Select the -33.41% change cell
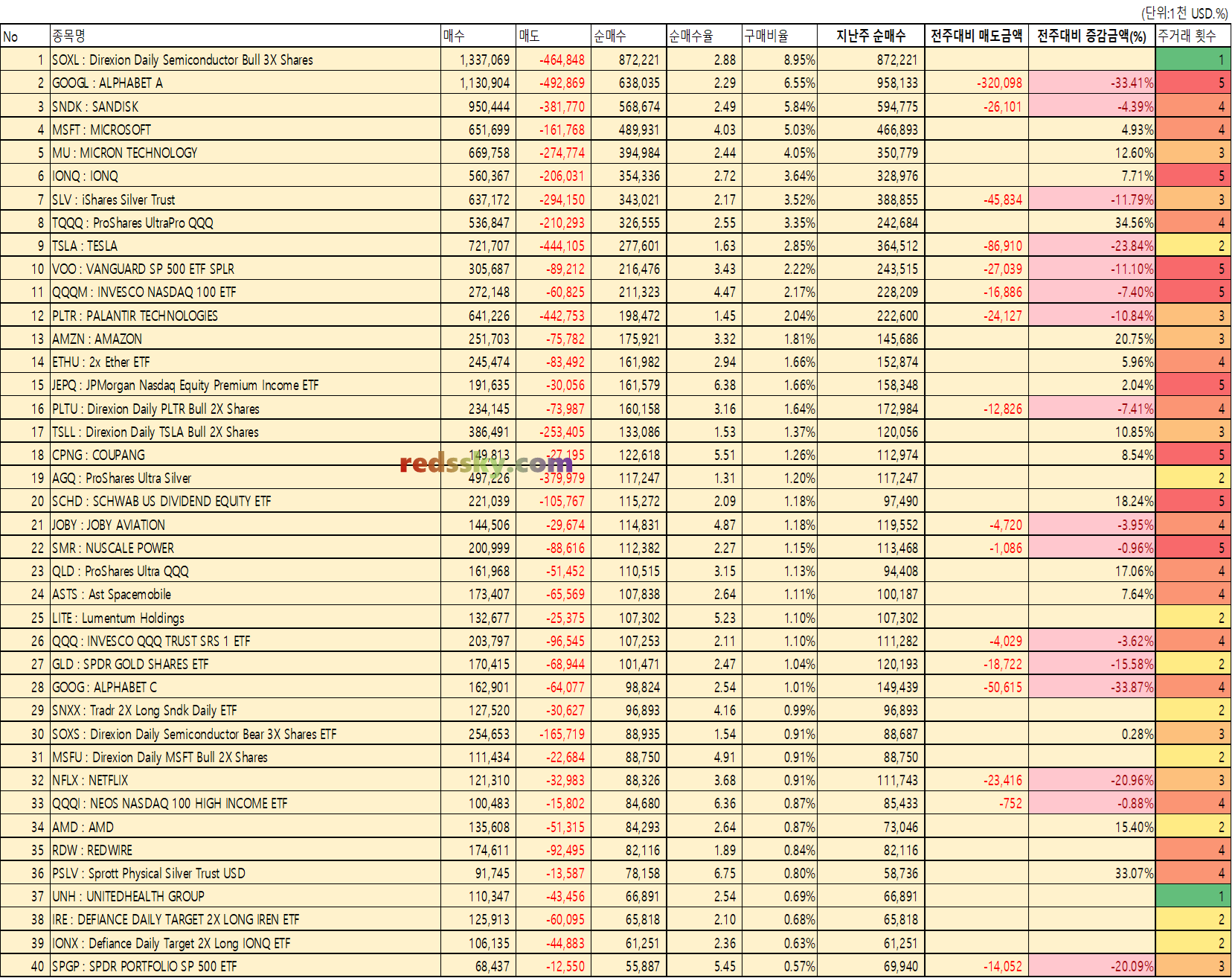The width and height of the screenshot is (1232, 978). 1091,83
